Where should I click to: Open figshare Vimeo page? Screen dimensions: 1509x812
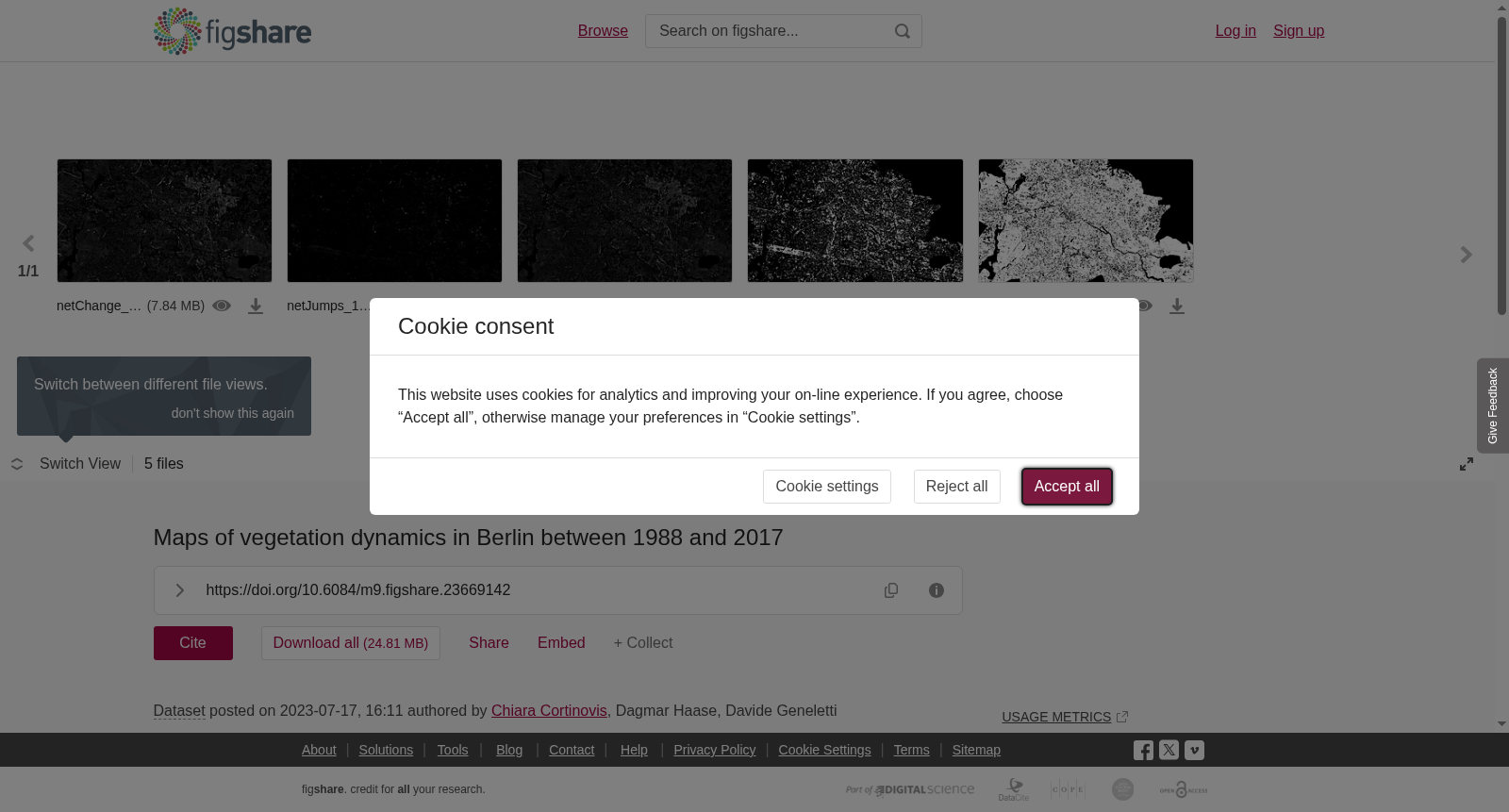(1194, 751)
